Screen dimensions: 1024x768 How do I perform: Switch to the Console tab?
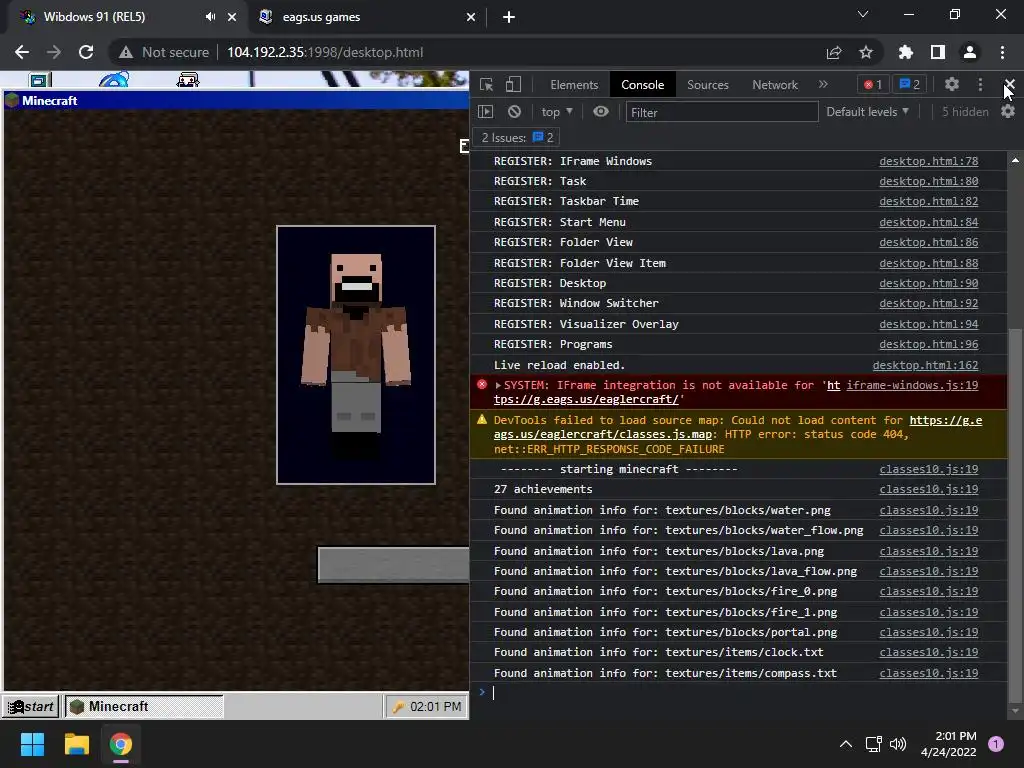click(x=643, y=84)
